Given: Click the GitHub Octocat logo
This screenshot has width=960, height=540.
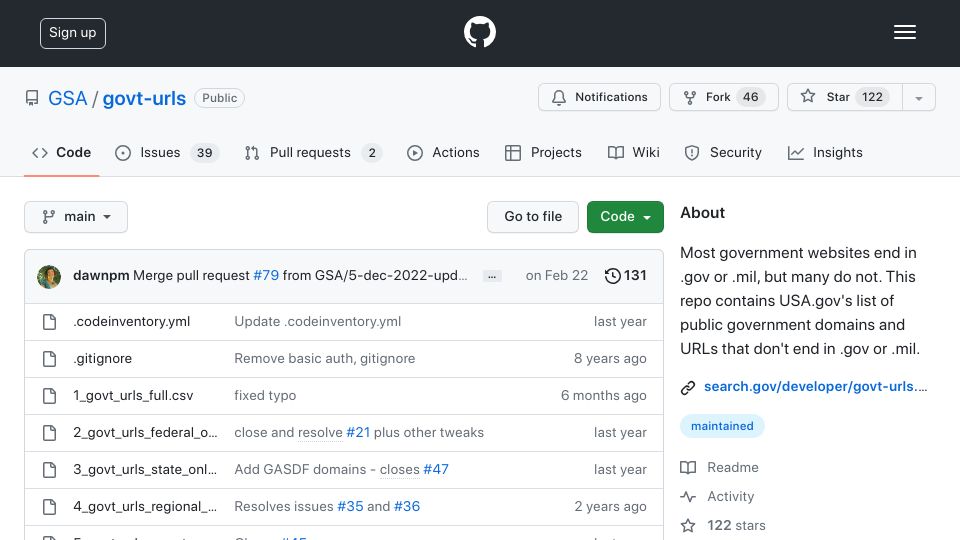Looking at the screenshot, I should pos(479,32).
